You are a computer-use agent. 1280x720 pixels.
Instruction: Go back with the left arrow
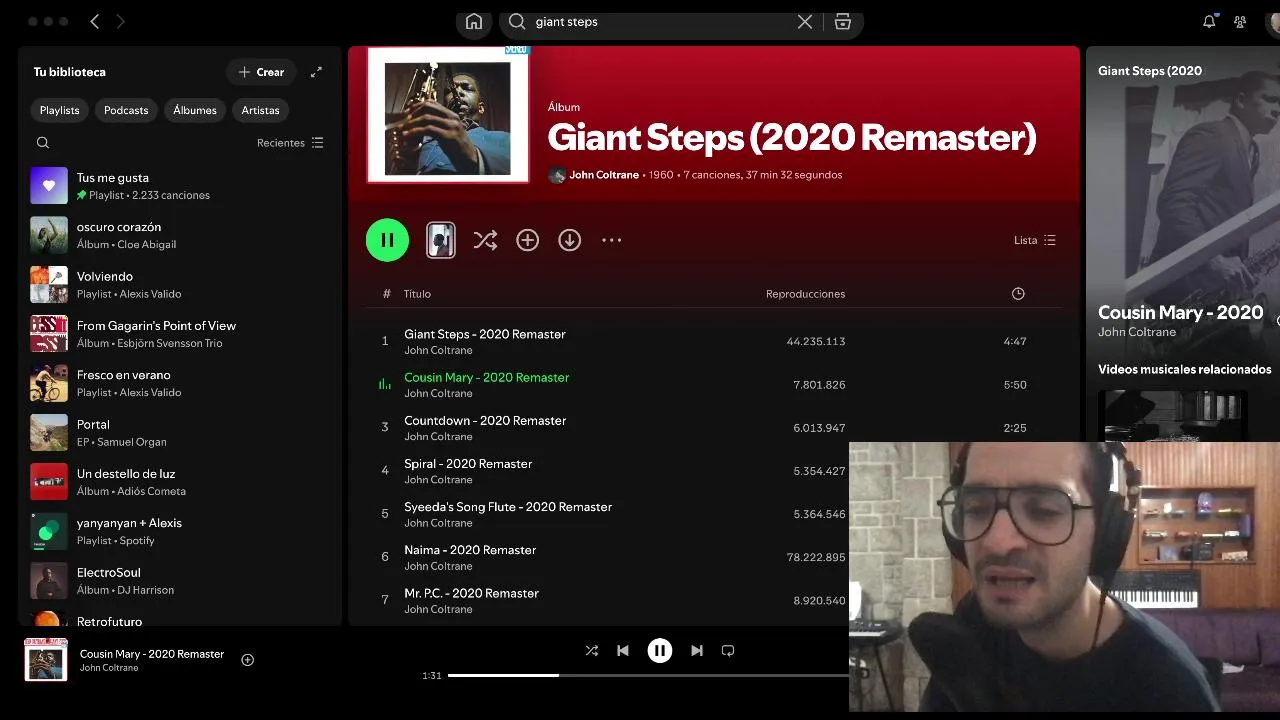[95, 21]
